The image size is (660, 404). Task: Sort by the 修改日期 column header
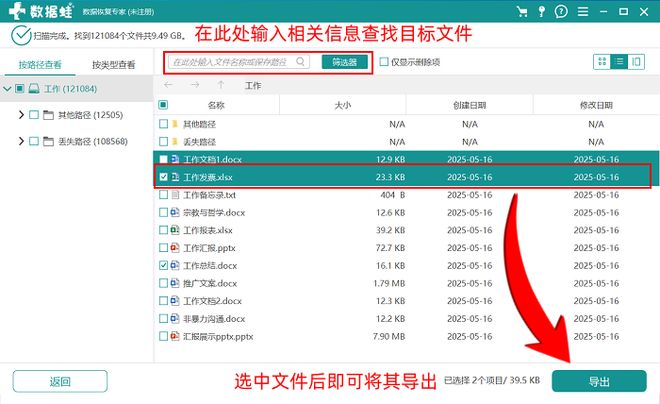click(x=596, y=105)
